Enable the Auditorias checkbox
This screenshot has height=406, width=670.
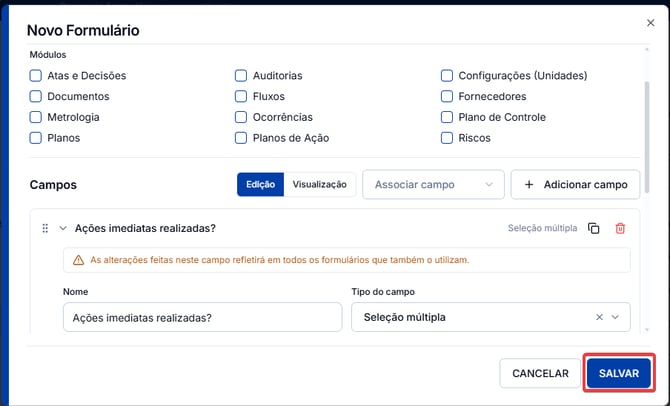[241, 76]
